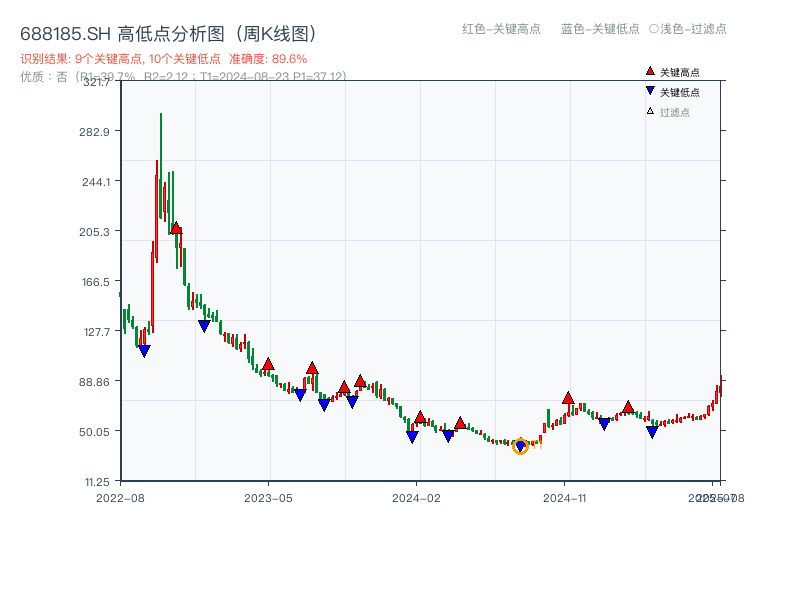Click the chart title 688185.SH 高低点分析图

(x=170, y=31)
